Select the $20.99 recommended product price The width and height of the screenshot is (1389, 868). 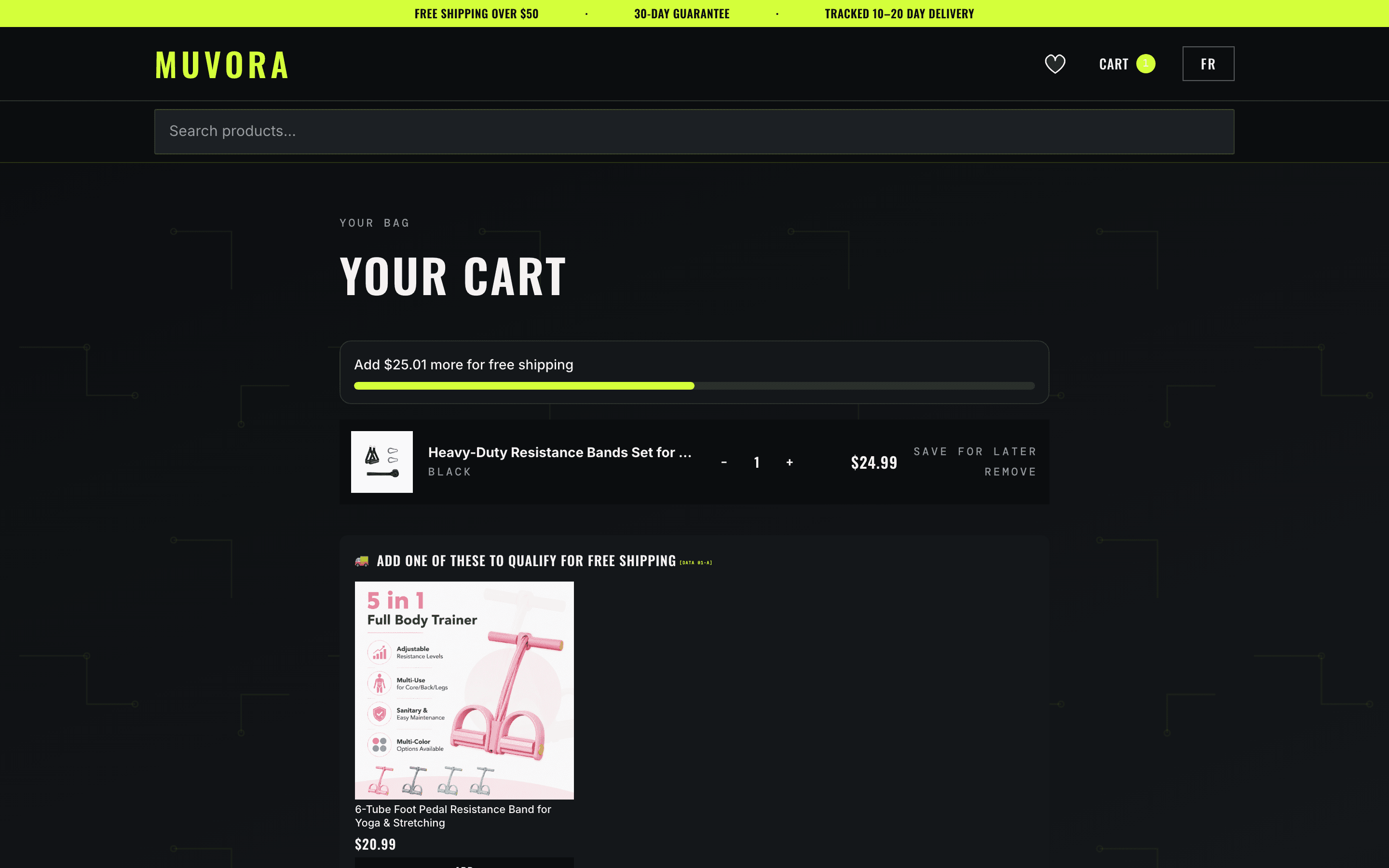(x=375, y=844)
